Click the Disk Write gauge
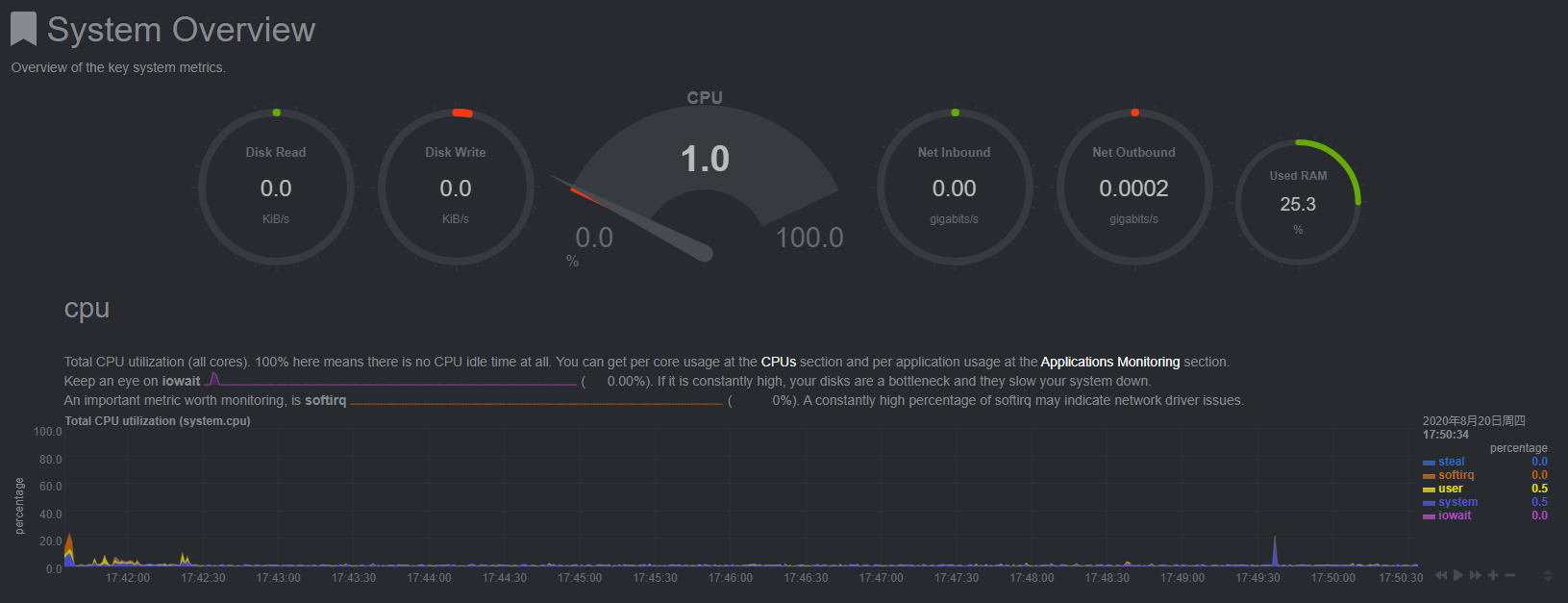The height and width of the screenshot is (603, 1568). tap(456, 188)
